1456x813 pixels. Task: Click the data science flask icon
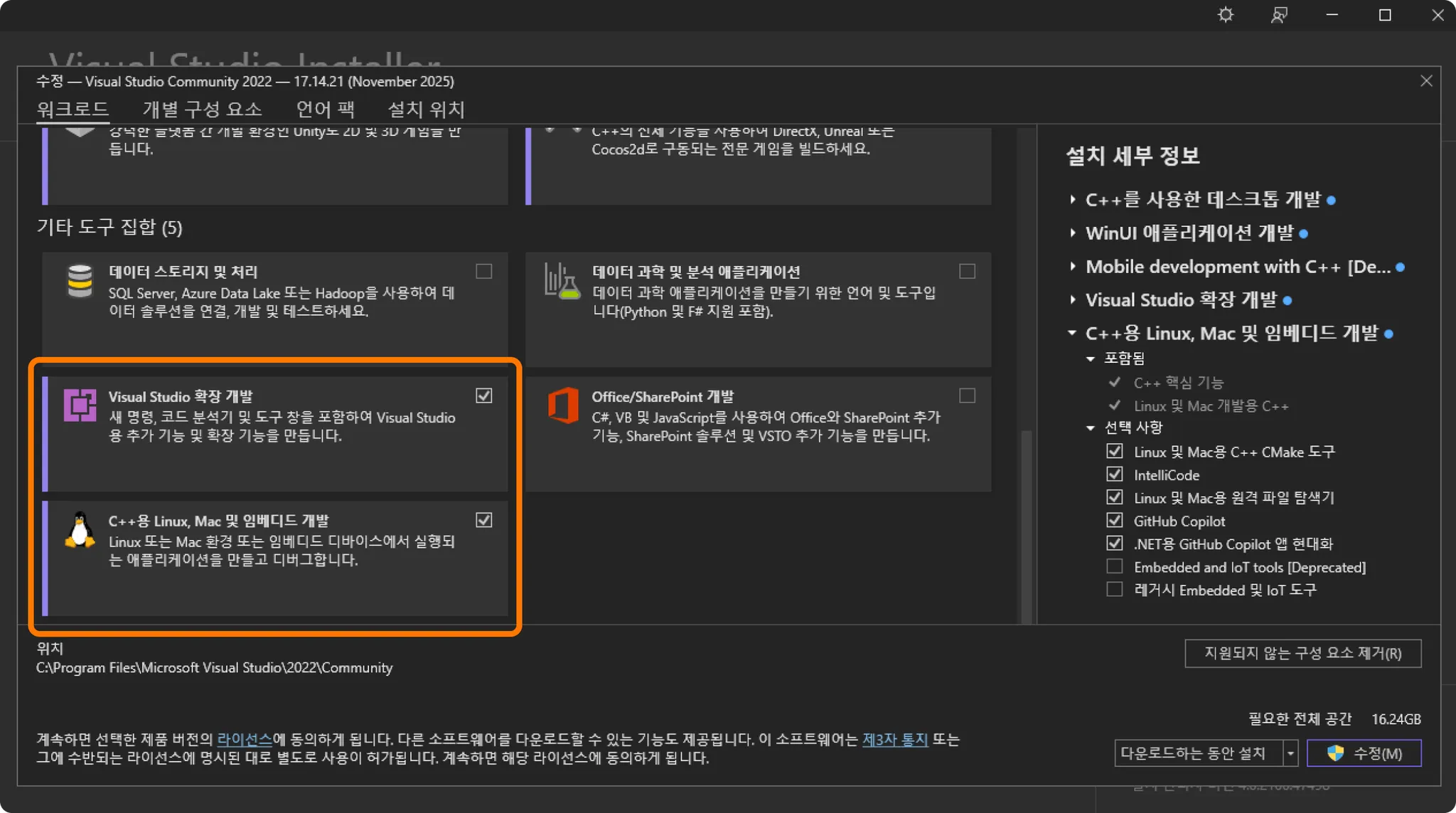click(x=562, y=282)
